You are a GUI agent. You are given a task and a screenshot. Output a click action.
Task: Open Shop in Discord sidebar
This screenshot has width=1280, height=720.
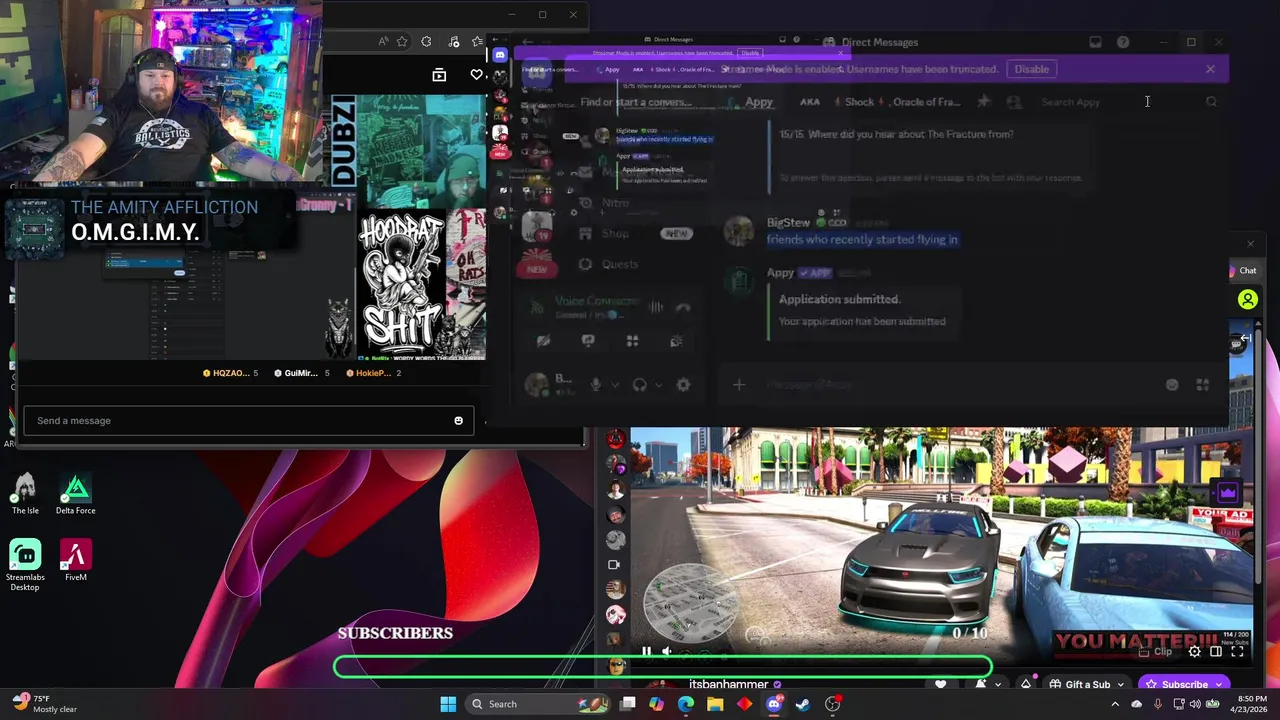pyautogui.click(x=615, y=233)
